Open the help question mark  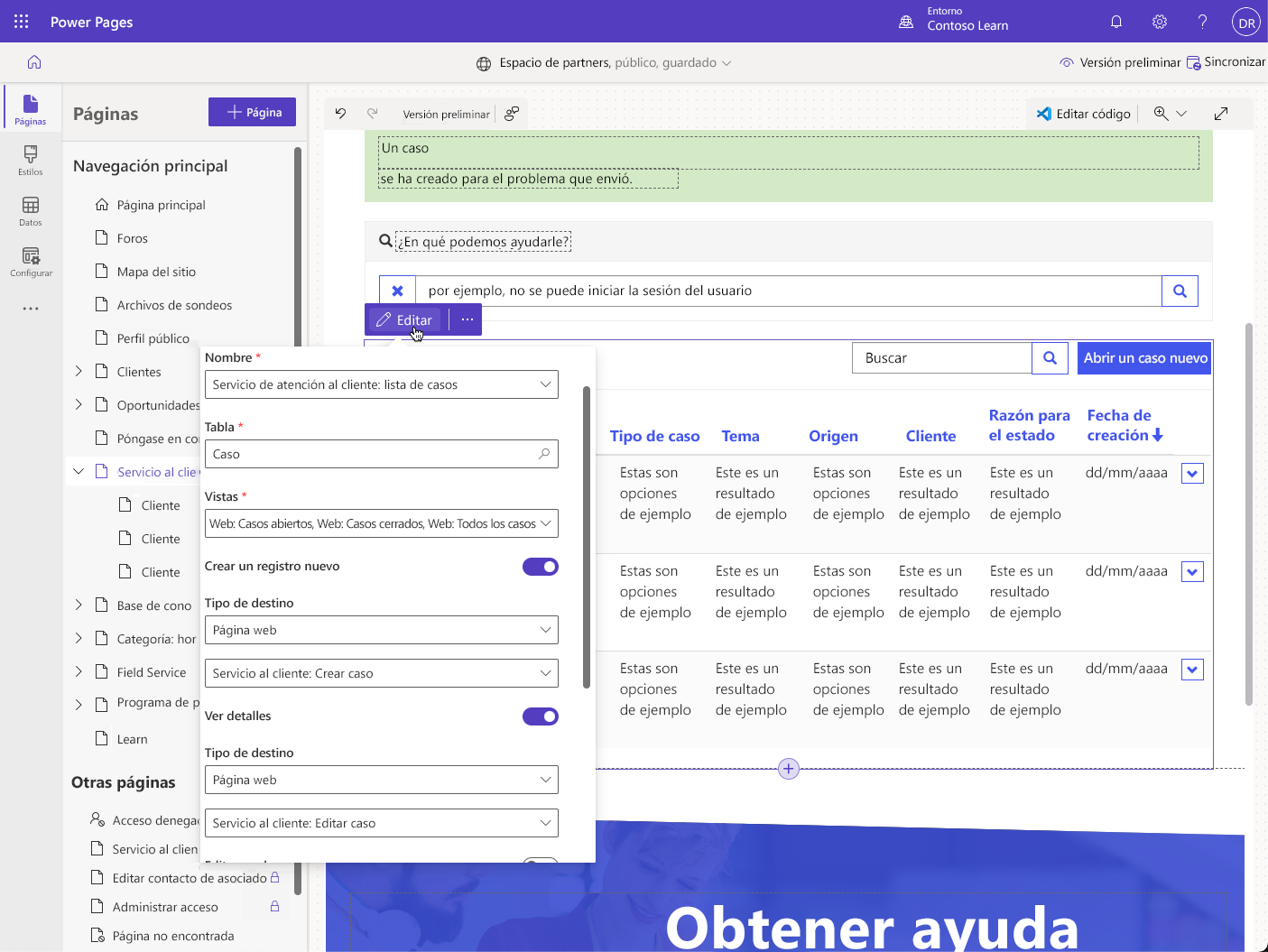click(x=1202, y=22)
